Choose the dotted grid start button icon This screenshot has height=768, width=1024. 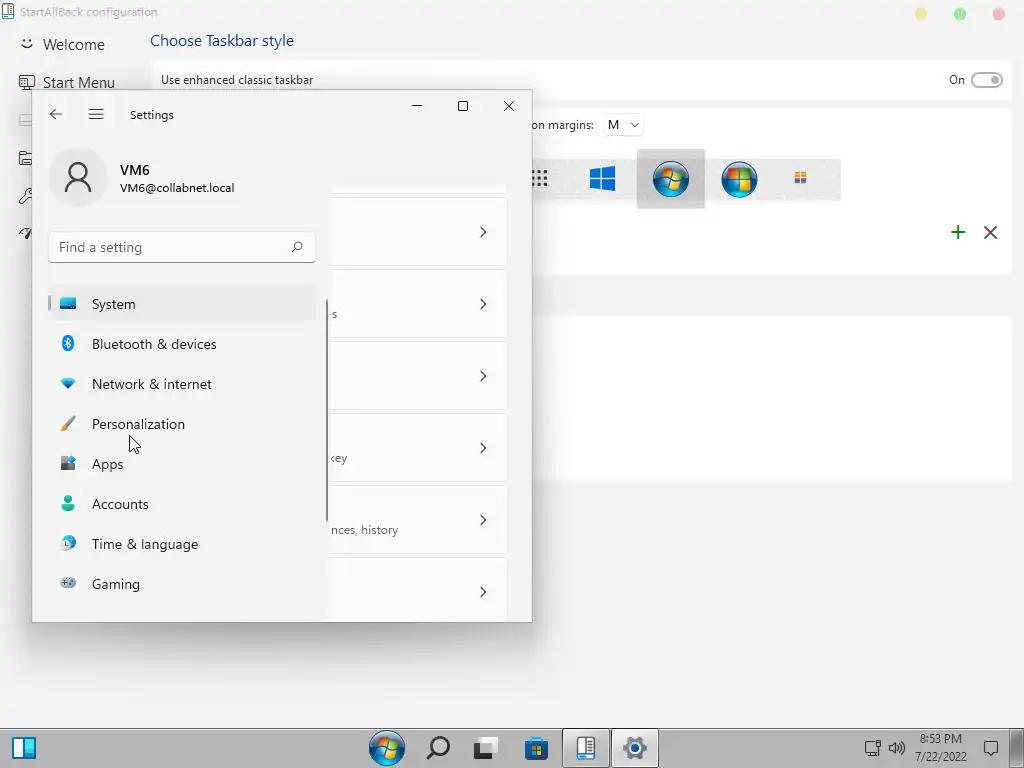tap(539, 178)
